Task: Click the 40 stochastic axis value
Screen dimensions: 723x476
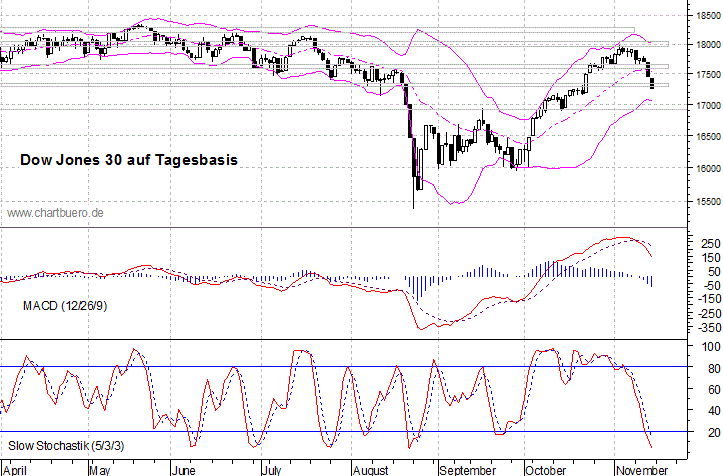Action: pos(714,411)
